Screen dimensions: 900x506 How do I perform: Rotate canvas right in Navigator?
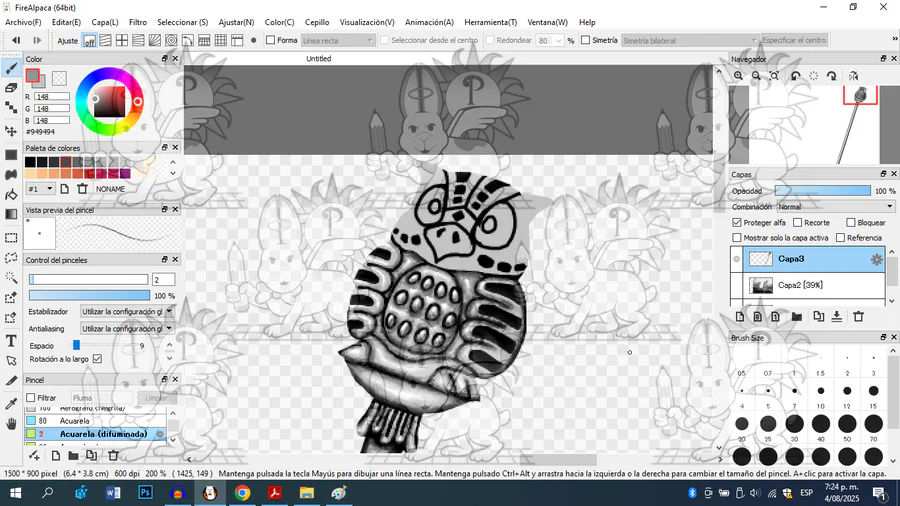tap(832, 76)
